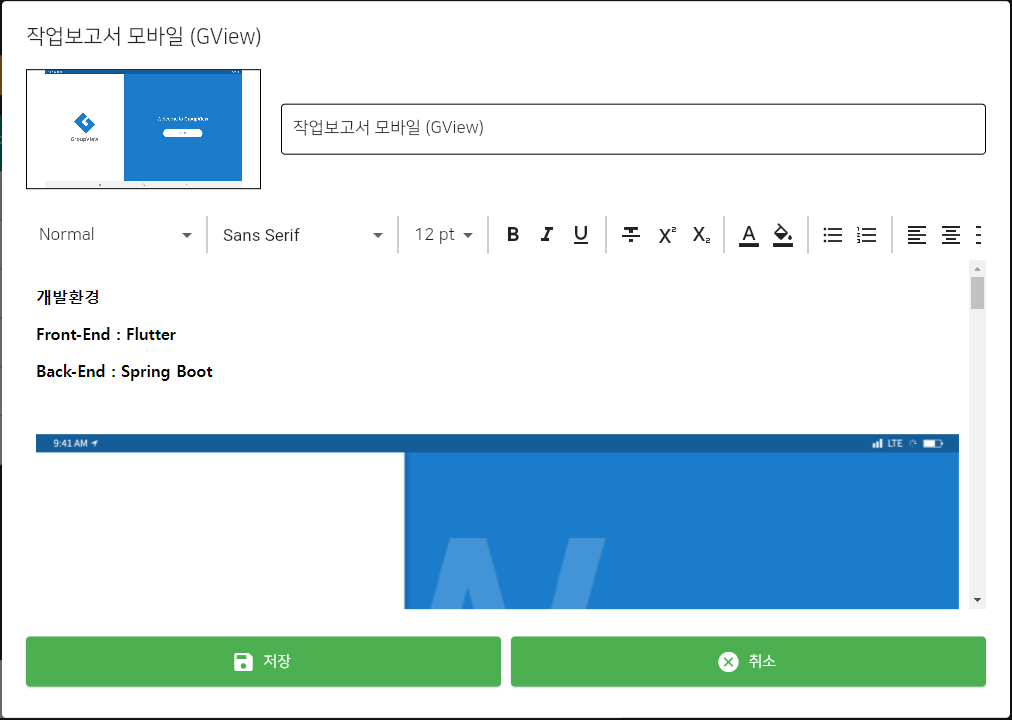Click the editor scrollbar thumb
Viewport: 1012px width, 720px height.
[977, 294]
